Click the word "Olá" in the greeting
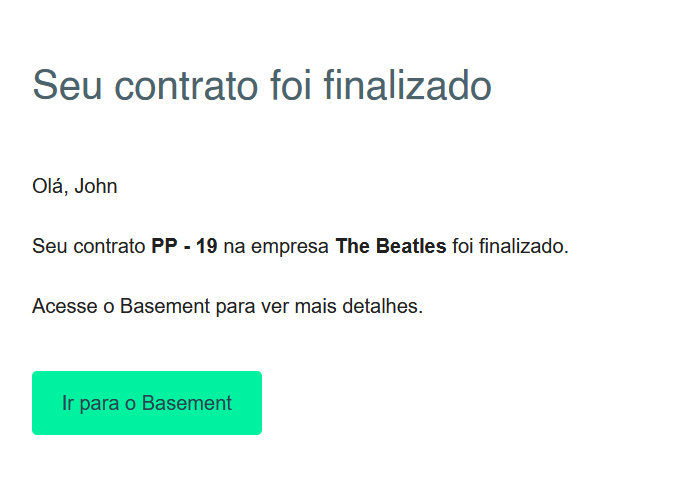 click(49, 186)
